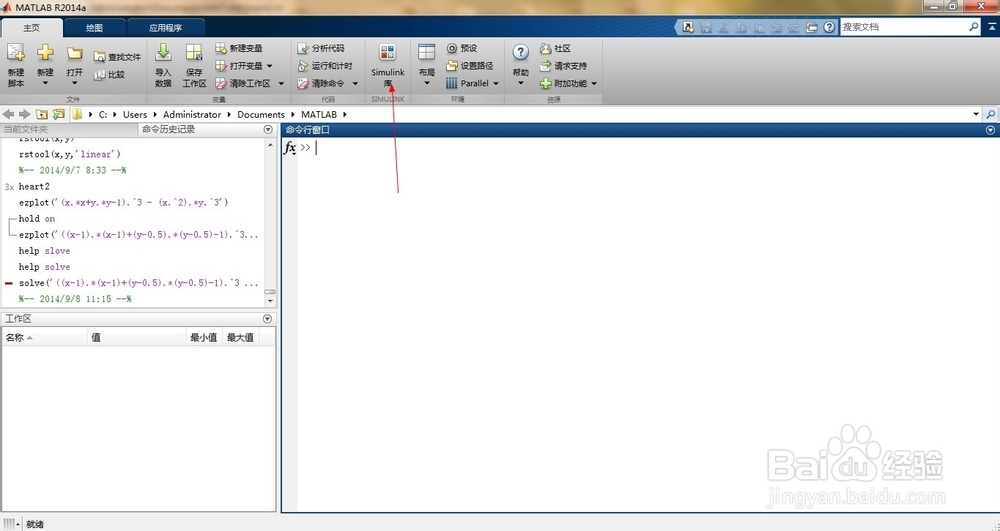Expand the Add-Ons (附加功能) dropdown
1000x531 pixels.
coord(594,84)
